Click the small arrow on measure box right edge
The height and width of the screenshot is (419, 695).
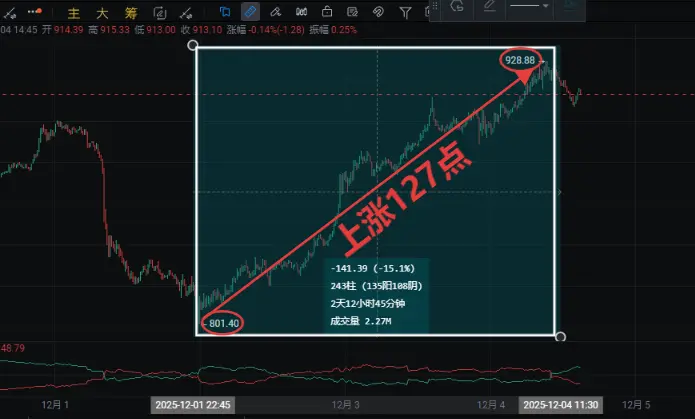coord(559,192)
